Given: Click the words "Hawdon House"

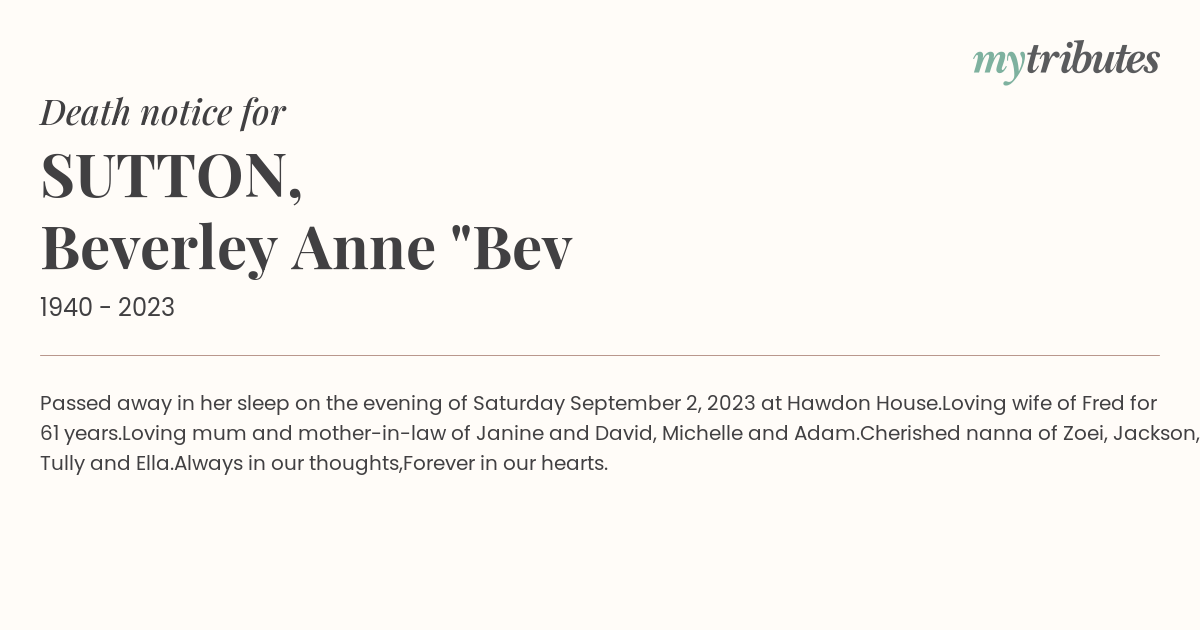Looking at the screenshot, I should 863,403.
